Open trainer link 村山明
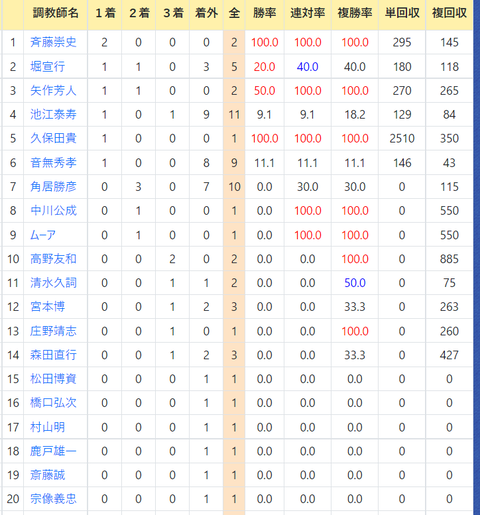Viewport: 480px width, 515px height. click(x=47, y=427)
